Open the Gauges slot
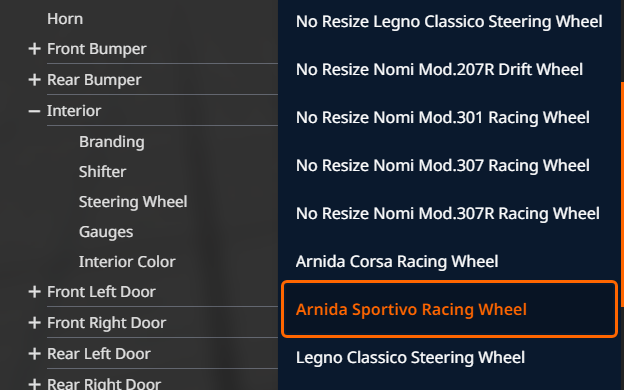This screenshot has height=390, width=624. pos(106,232)
